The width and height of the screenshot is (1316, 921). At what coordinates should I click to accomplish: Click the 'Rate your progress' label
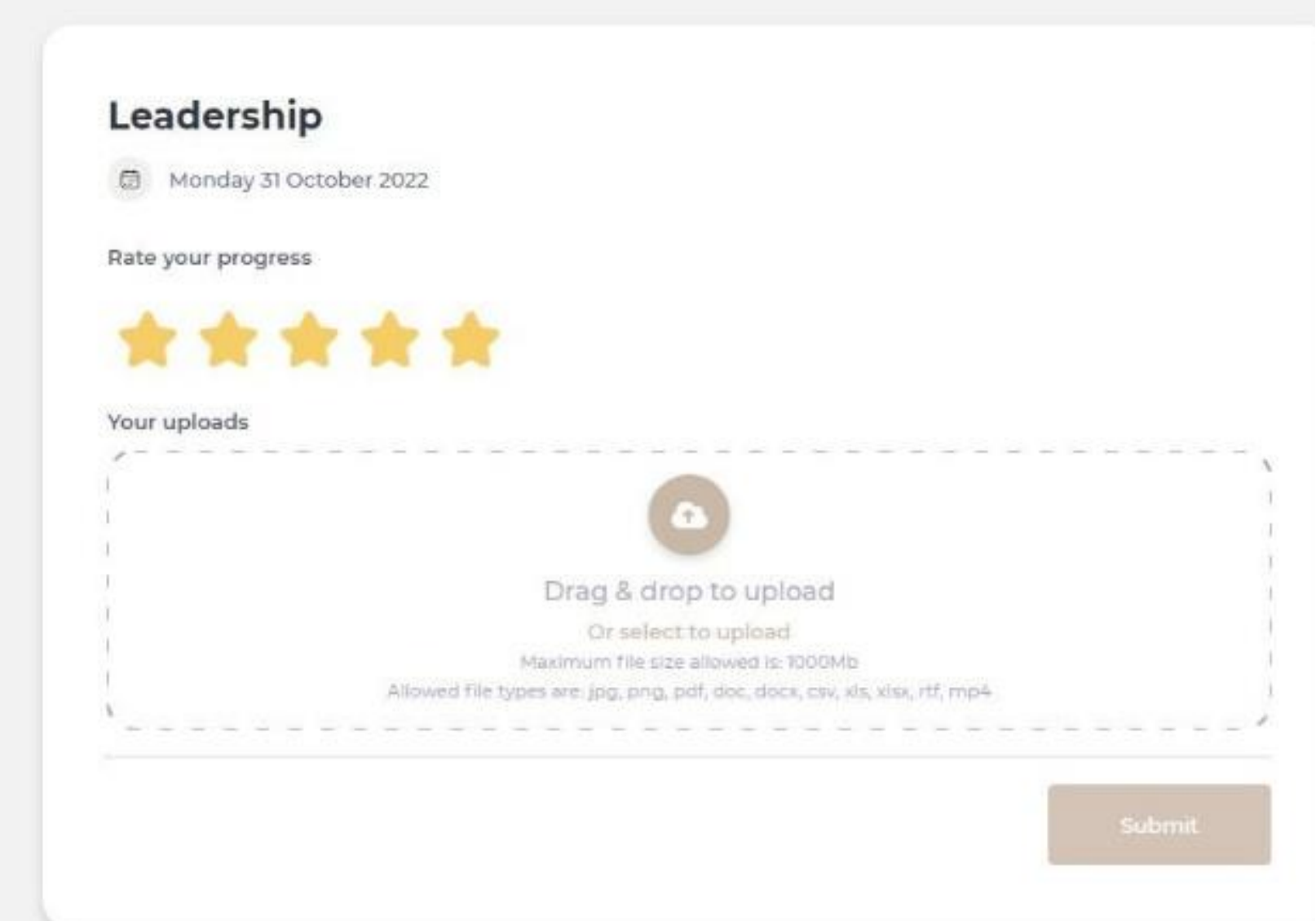click(210, 258)
